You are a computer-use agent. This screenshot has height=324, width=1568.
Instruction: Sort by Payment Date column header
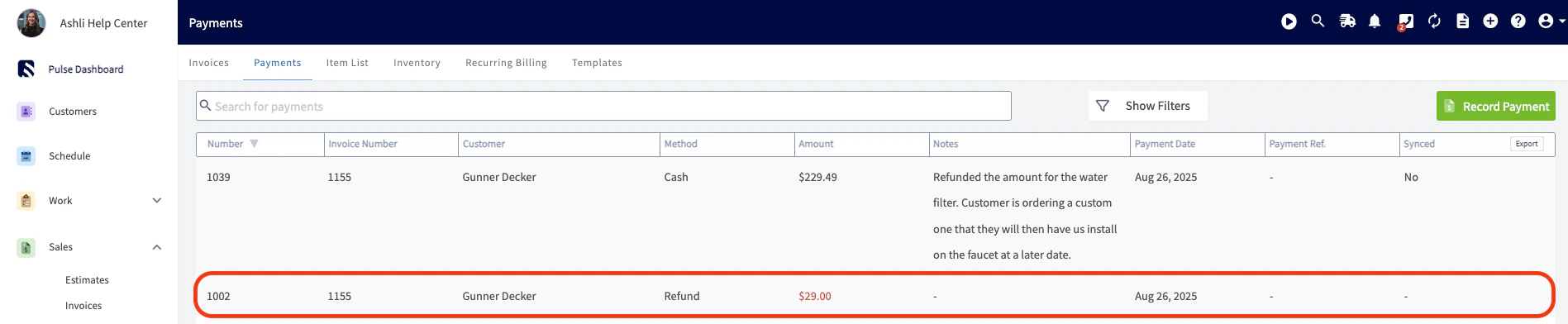coord(1165,144)
